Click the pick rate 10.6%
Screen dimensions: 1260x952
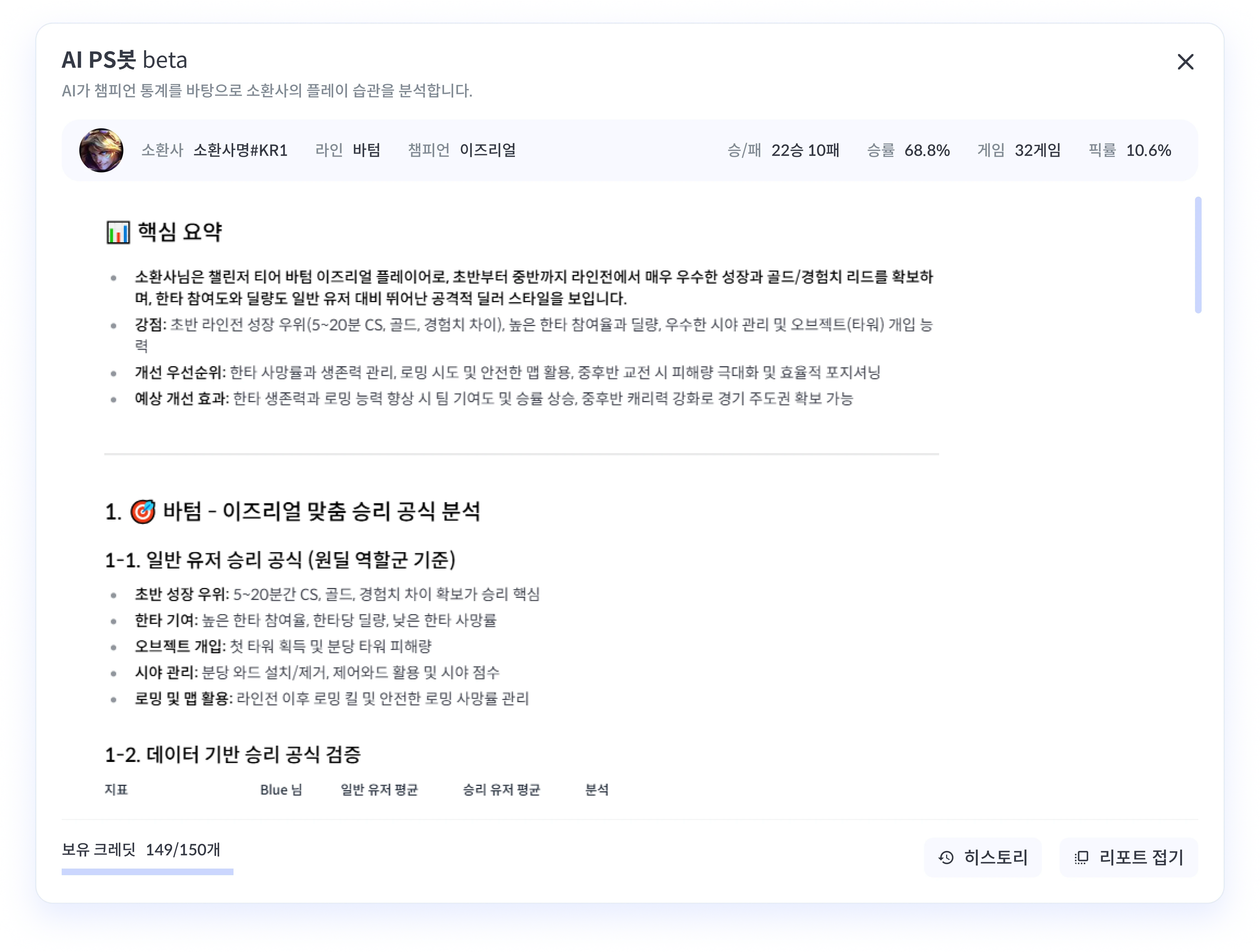pyautogui.click(x=1148, y=150)
